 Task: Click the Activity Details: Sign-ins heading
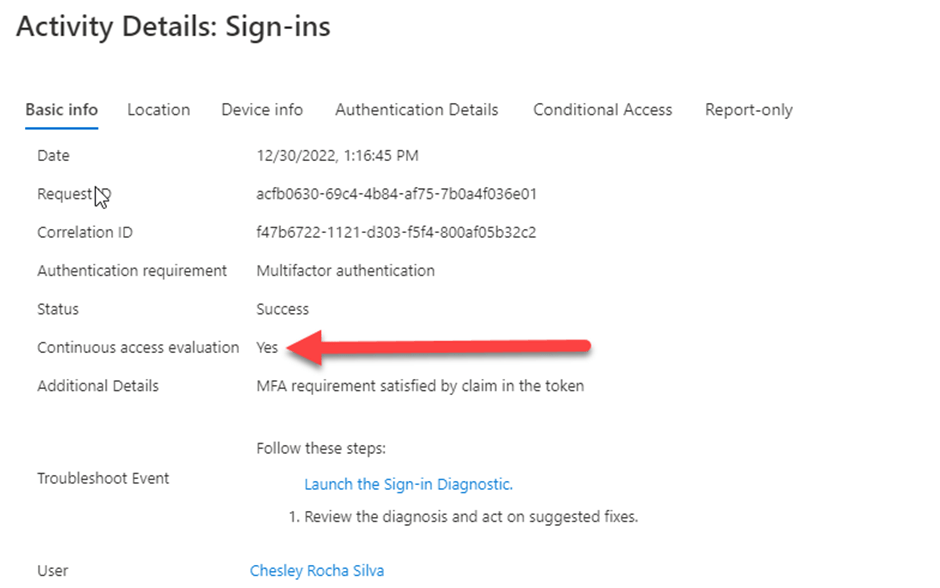(173, 27)
